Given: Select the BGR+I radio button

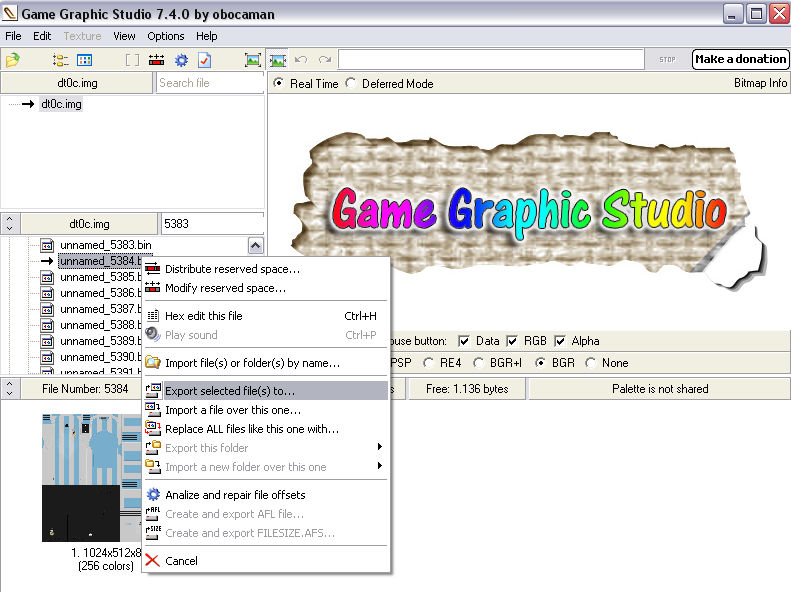Looking at the screenshot, I should point(478,363).
